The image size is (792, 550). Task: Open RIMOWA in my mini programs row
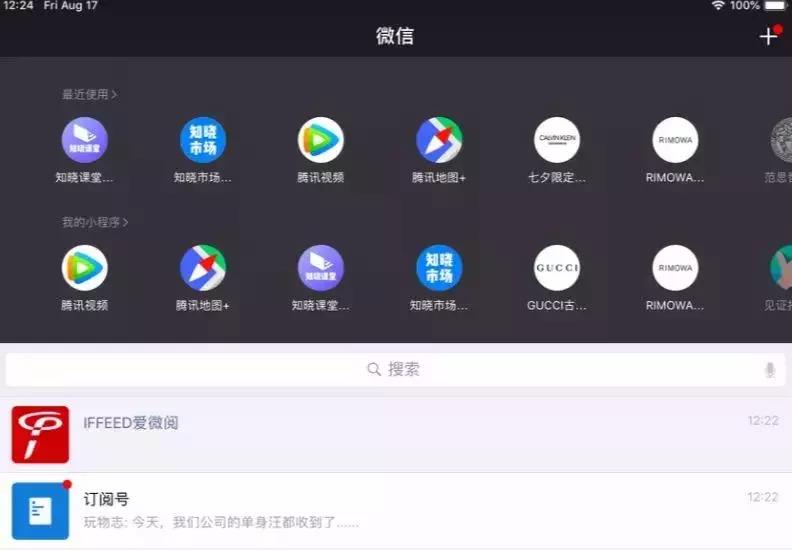675,268
